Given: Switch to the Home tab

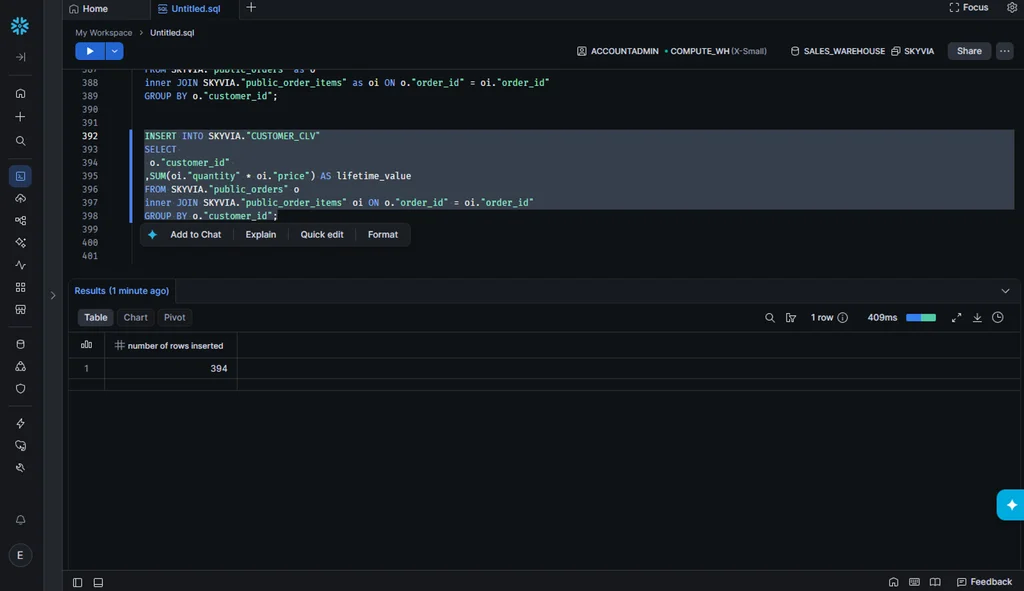Looking at the screenshot, I should (89, 8).
